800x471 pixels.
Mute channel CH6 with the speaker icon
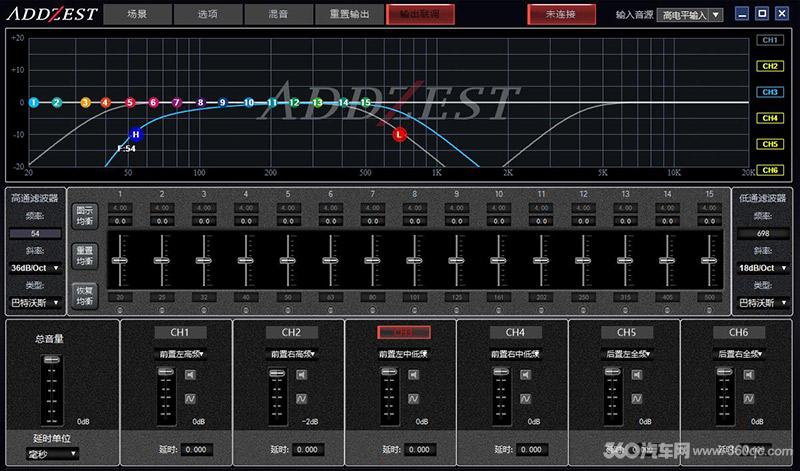[x=748, y=375]
